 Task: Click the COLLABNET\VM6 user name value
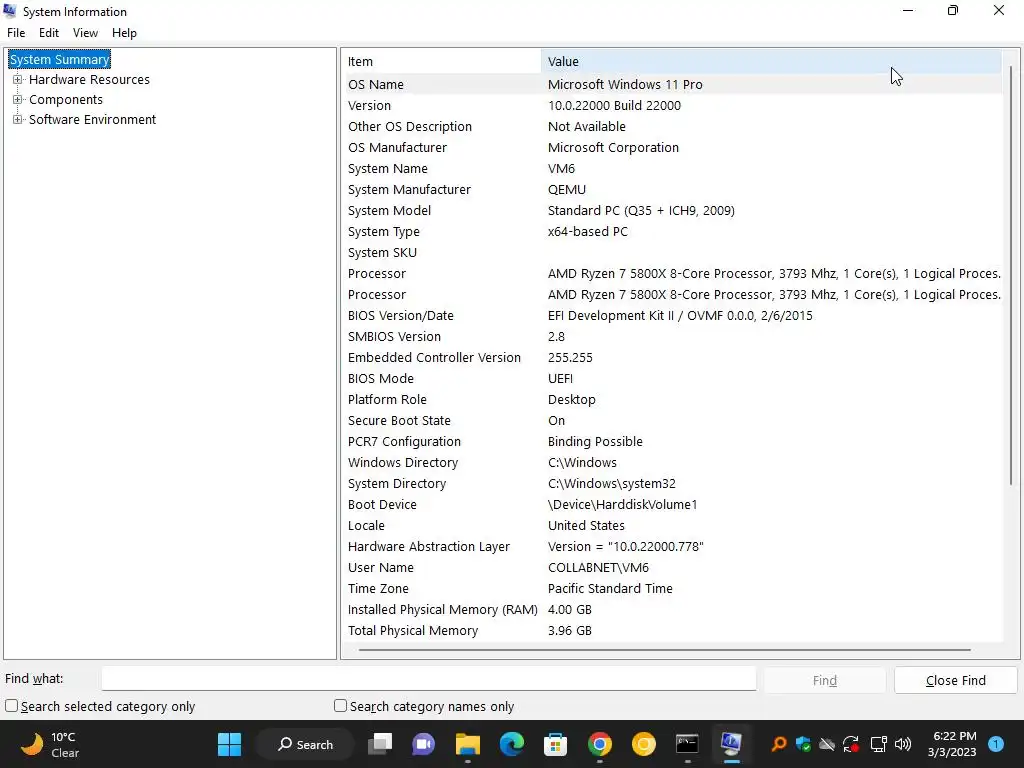click(598, 568)
